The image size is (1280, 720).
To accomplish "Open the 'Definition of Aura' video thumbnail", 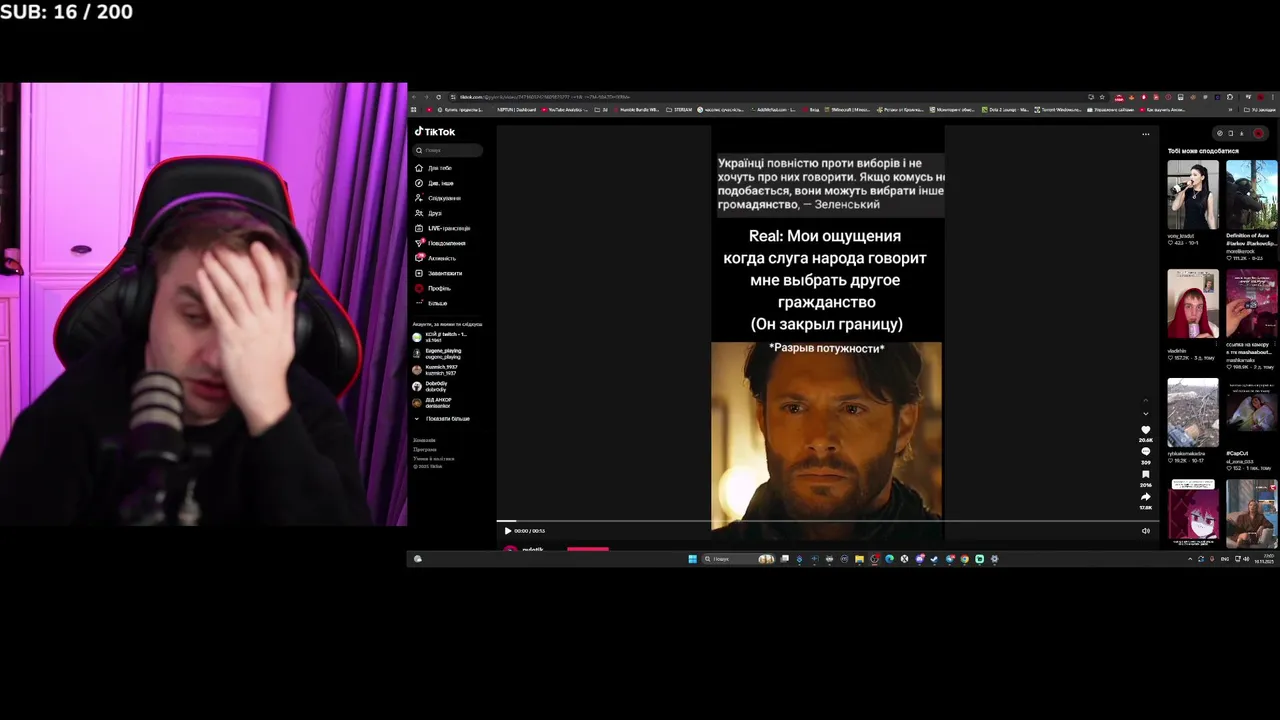I will pyautogui.click(x=1252, y=195).
